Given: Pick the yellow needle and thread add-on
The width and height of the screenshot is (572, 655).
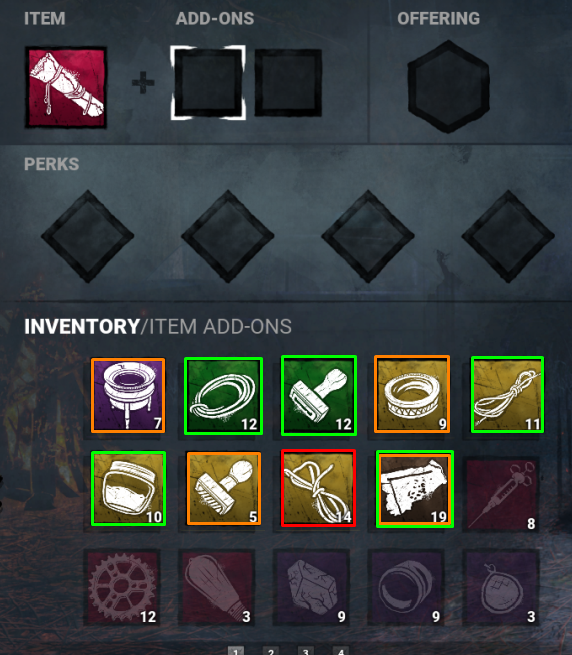Looking at the screenshot, I should (x=507, y=394).
